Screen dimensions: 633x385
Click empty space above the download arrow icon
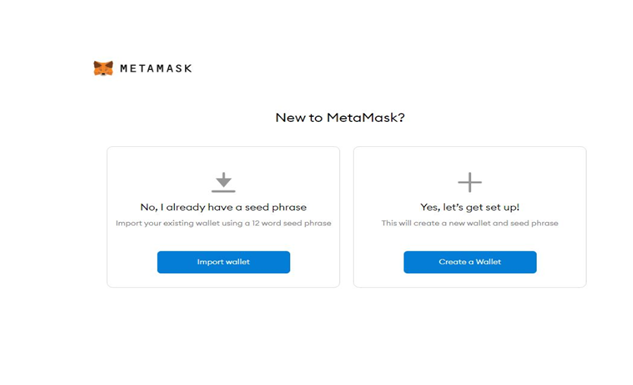pyautogui.click(x=223, y=159)
